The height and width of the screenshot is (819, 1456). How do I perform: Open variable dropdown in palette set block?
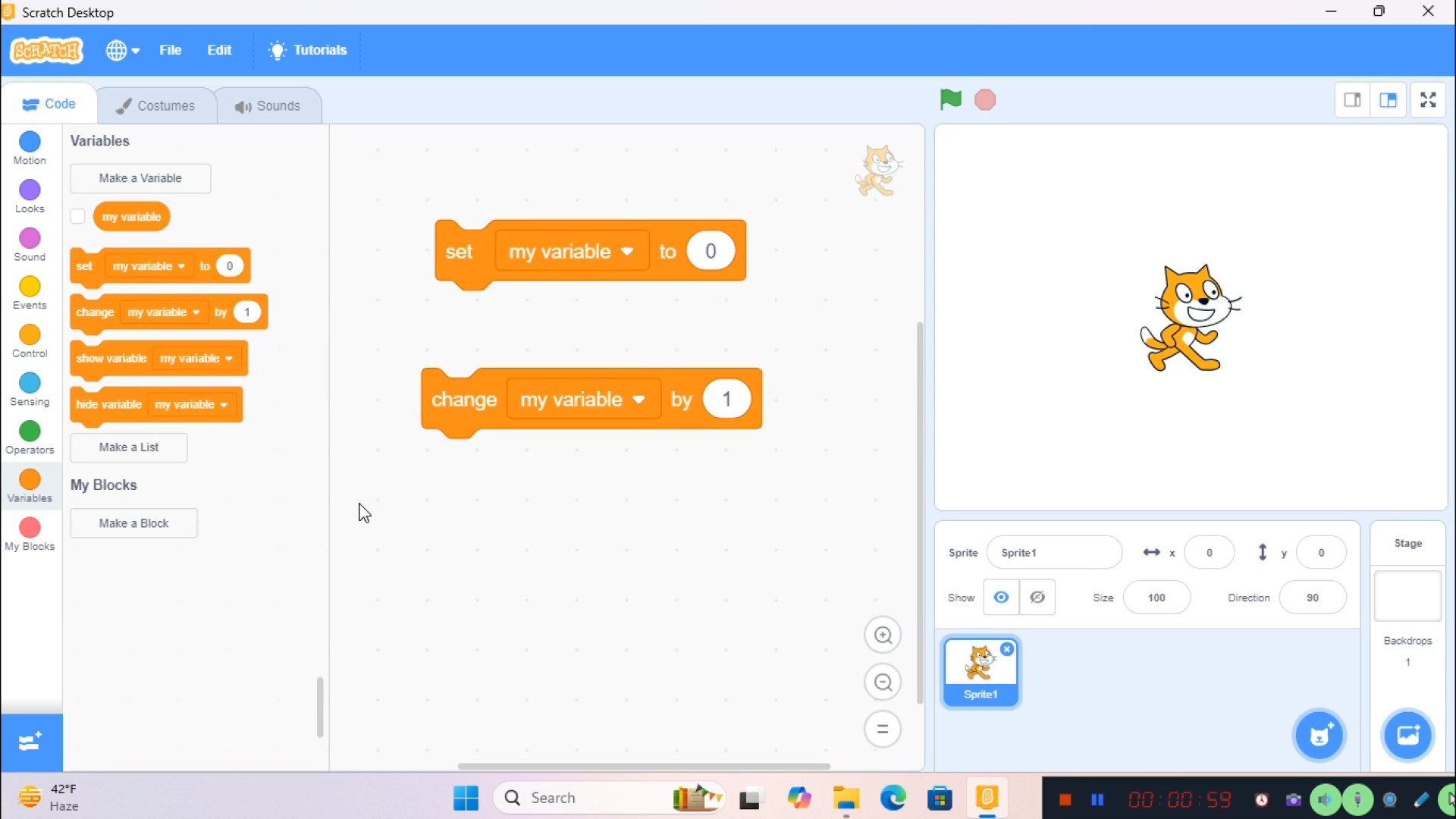149,266
